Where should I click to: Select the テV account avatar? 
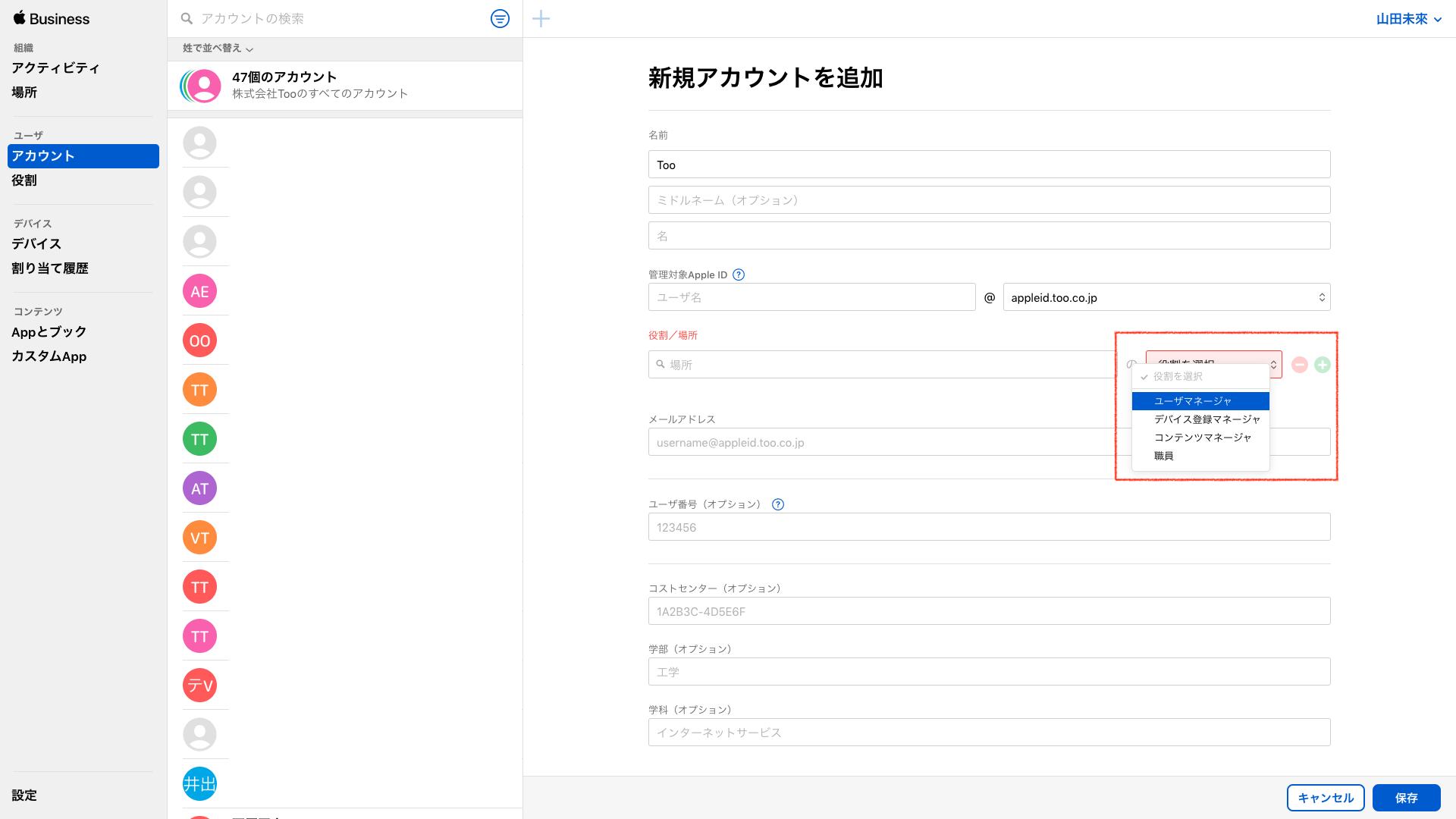point(200,686)
